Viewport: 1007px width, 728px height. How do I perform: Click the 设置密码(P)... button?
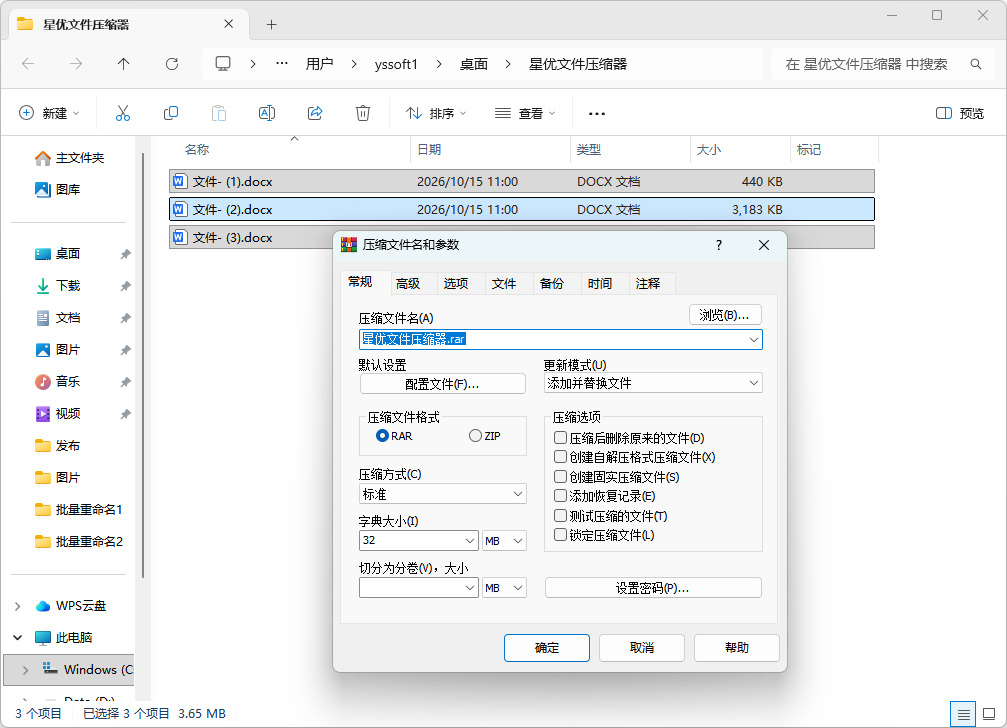[x=653, y=588]
